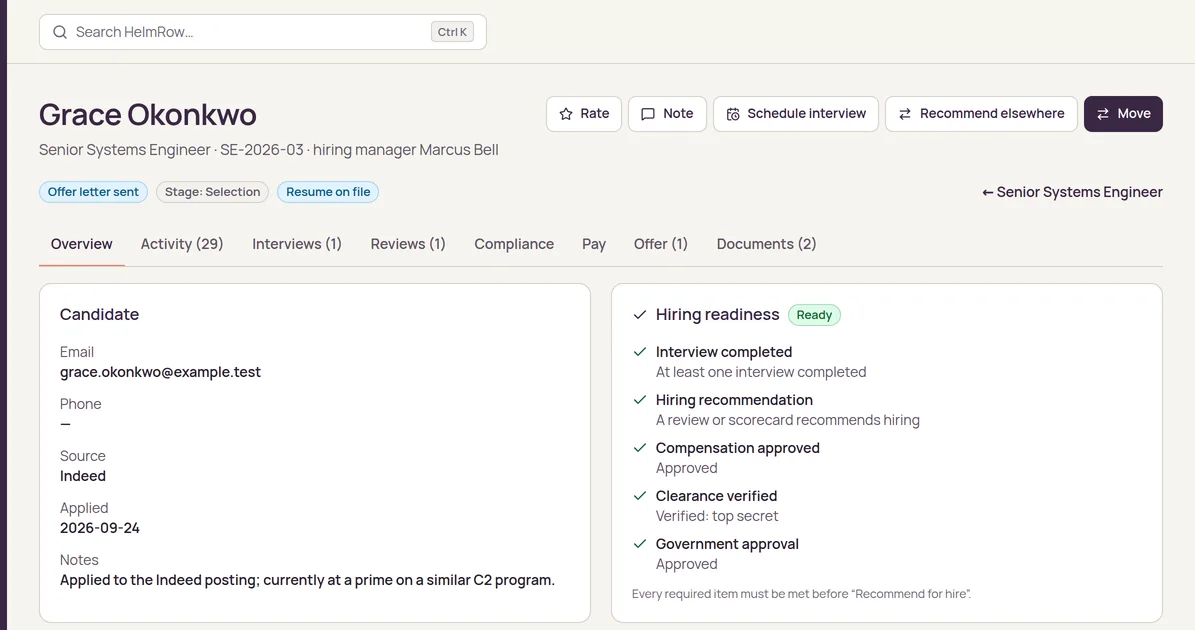Open the Overview tab
This screenshot has width=1195, height=630.
coord(82,244)
